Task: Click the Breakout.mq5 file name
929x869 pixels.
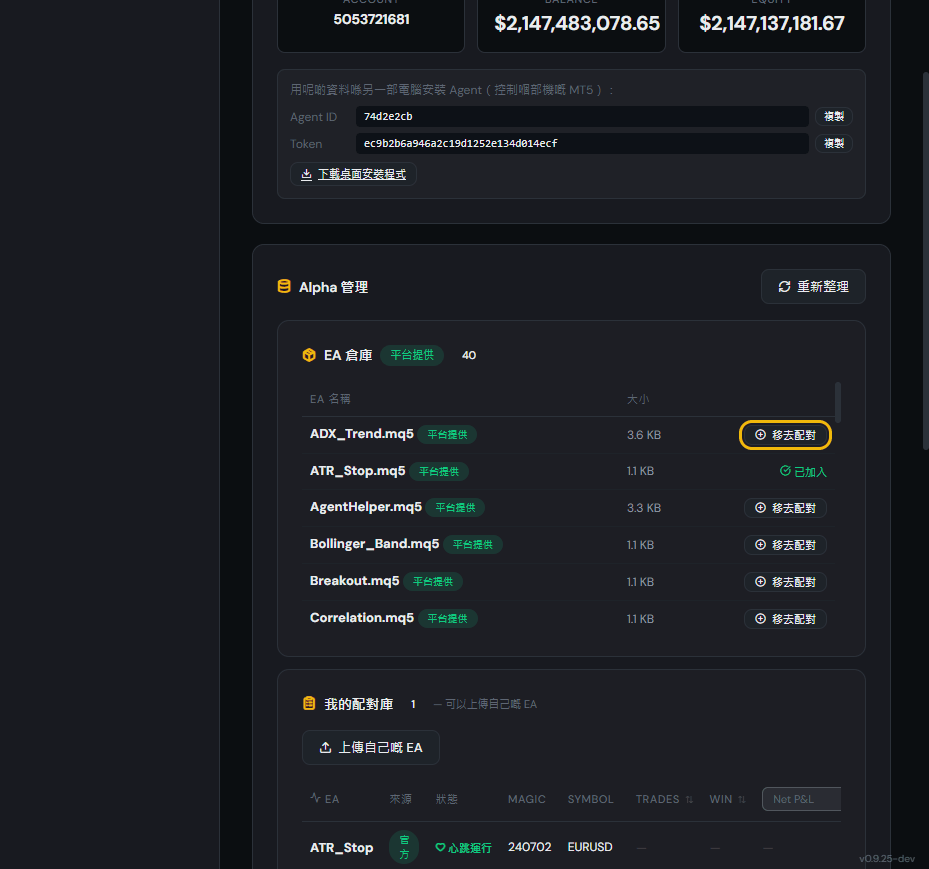Action: 354,581
